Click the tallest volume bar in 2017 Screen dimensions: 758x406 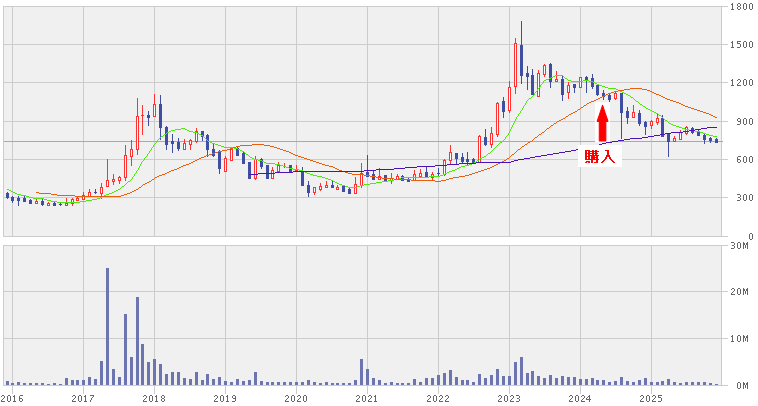point(107,325)
